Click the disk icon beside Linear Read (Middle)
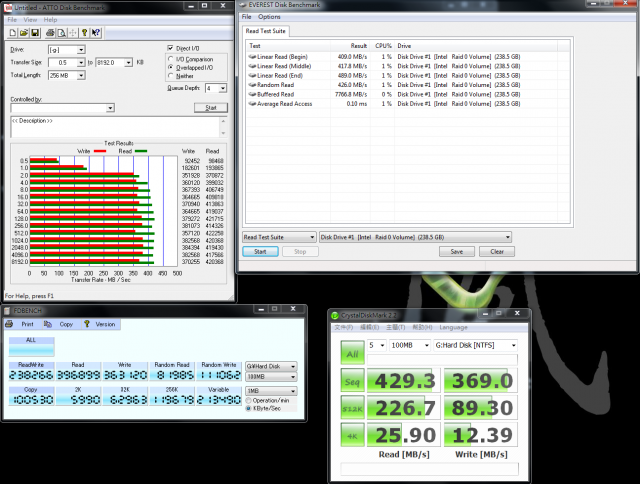The width and height of the screenshot is (640, 484). click(252, 66)
